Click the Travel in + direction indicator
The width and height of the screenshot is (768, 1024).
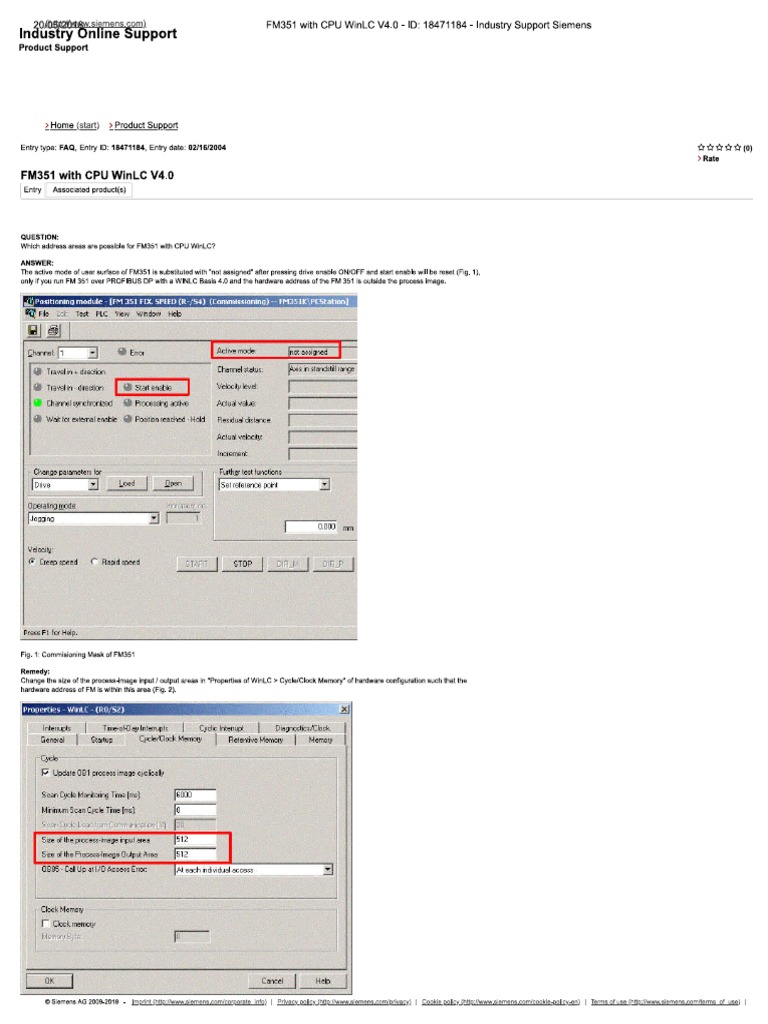pos(38,371)
